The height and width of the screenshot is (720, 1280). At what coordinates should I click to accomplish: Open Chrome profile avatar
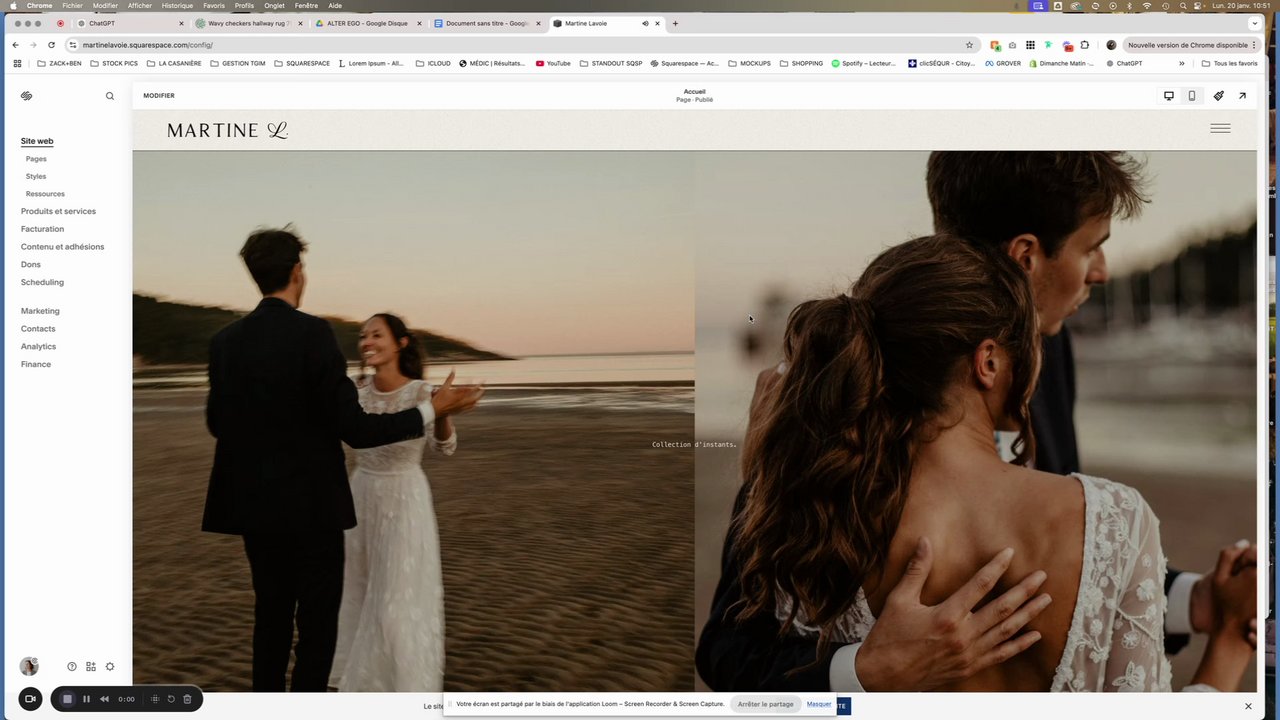coord(1111,45)
